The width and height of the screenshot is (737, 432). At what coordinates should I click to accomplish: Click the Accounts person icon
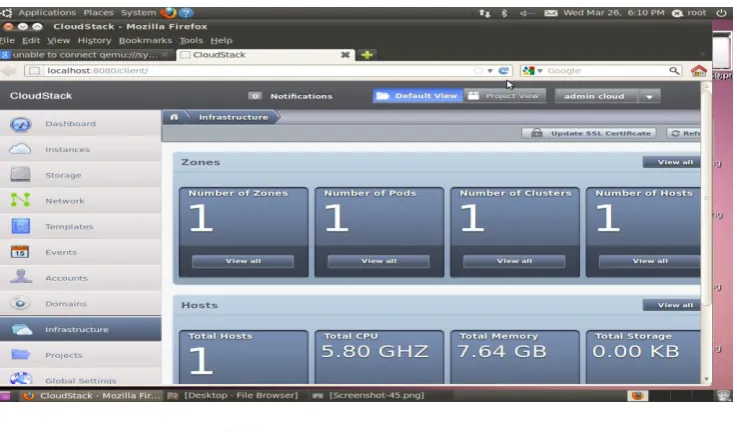[20, 277]
